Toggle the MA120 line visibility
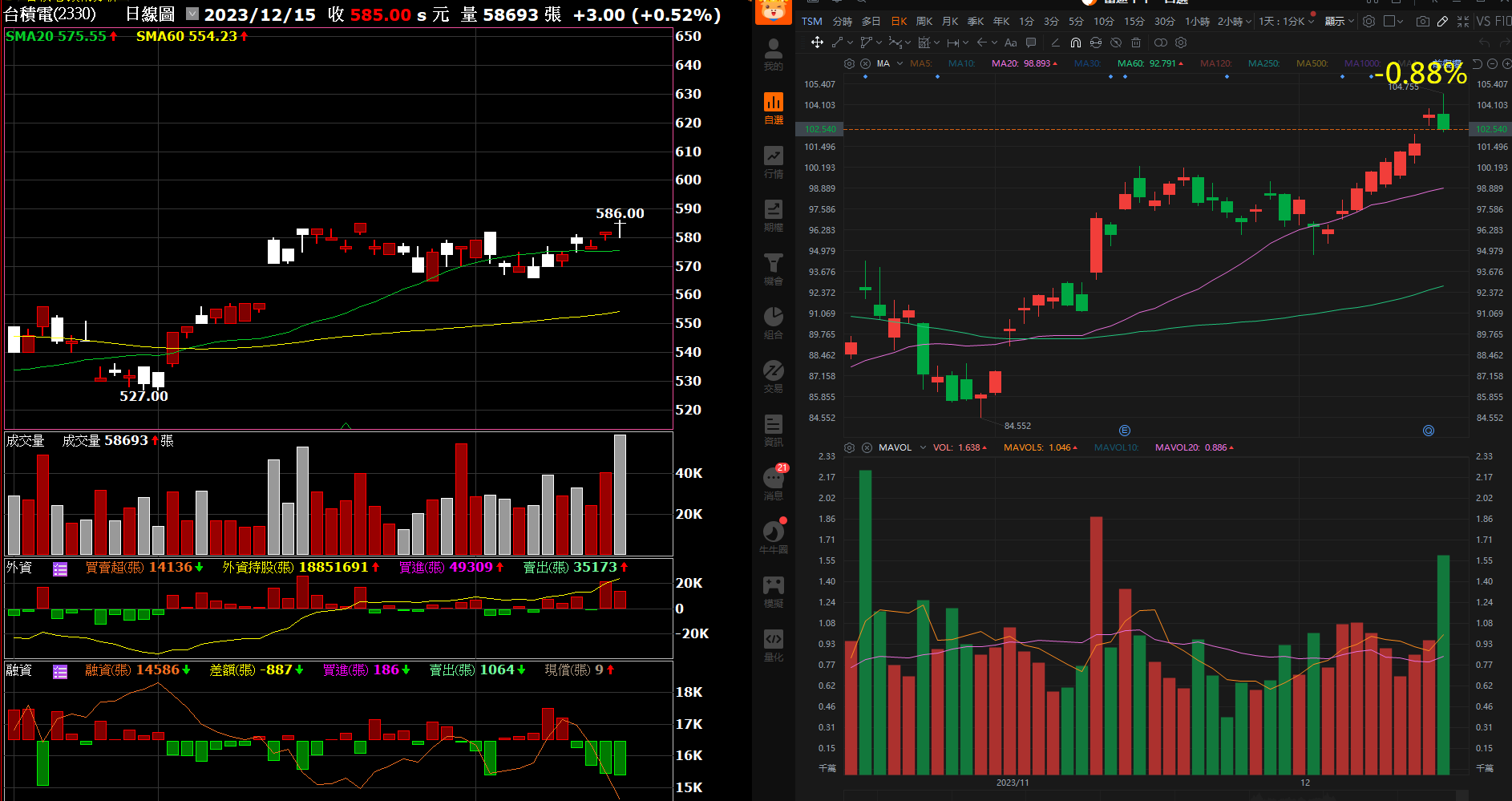Image resolution: width=1512 pixels, height=801 pixels. pos(1215,63)
